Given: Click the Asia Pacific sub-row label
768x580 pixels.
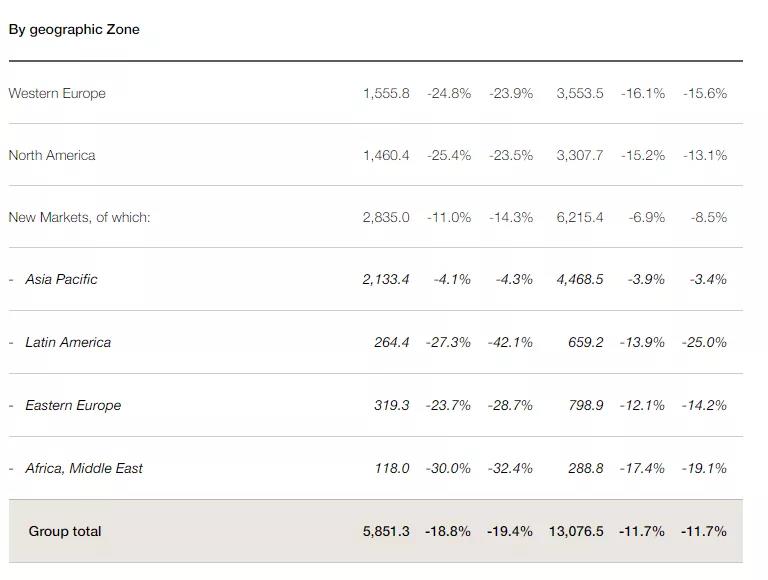Looking at the screenshot, I should tap(61, 279).
